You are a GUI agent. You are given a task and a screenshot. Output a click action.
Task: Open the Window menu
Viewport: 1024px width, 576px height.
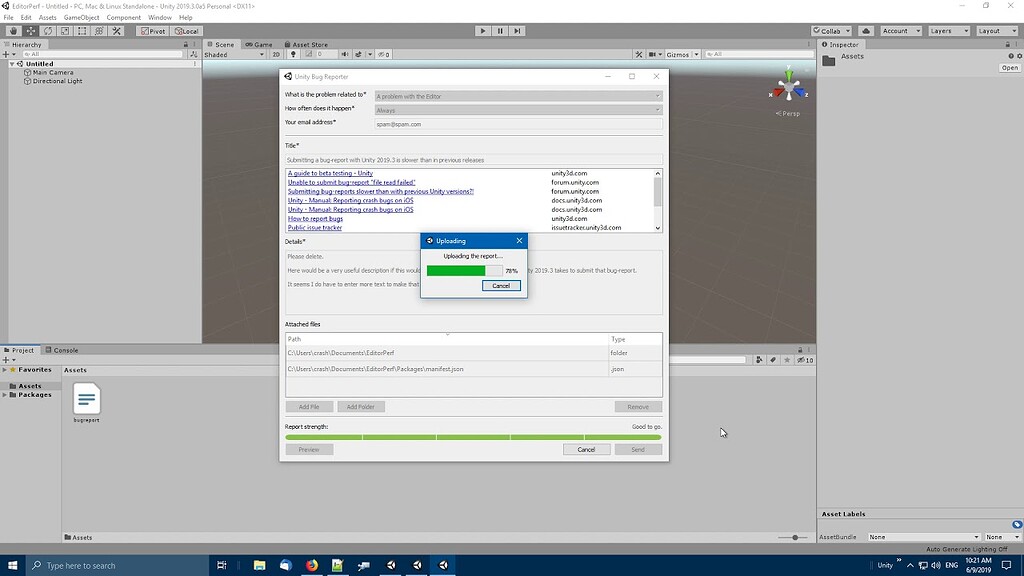click(160, 17)
